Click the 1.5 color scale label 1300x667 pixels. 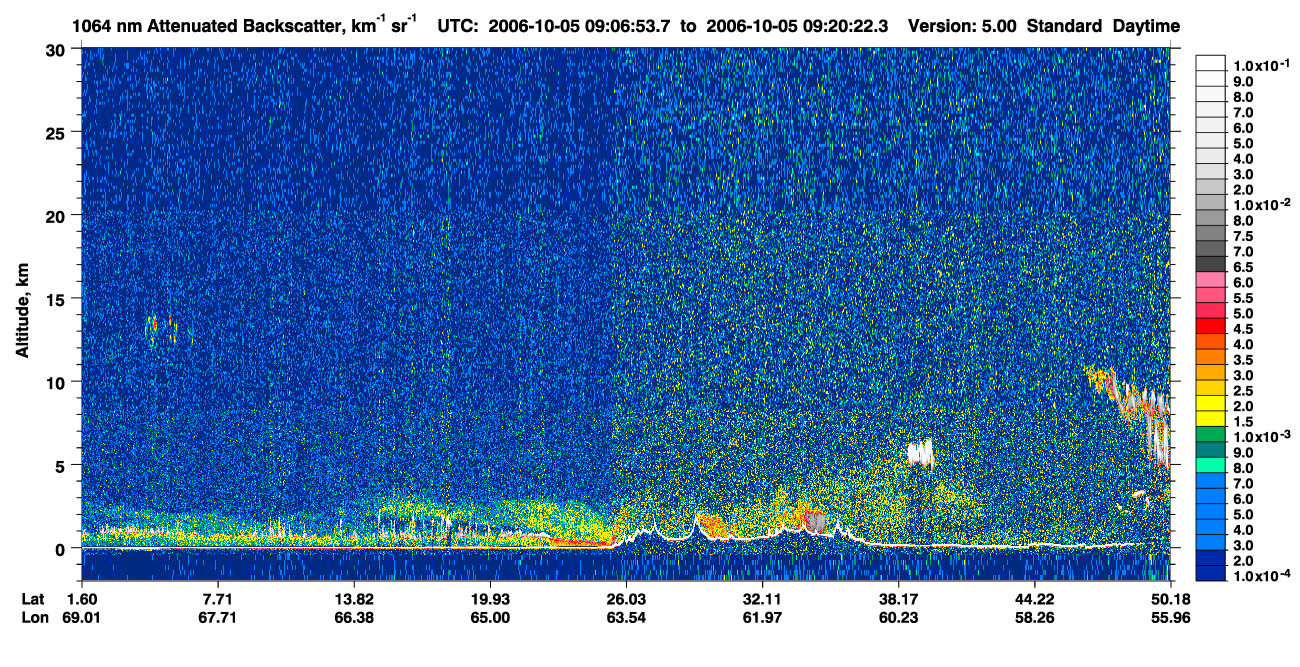[x=1243, y=422]
